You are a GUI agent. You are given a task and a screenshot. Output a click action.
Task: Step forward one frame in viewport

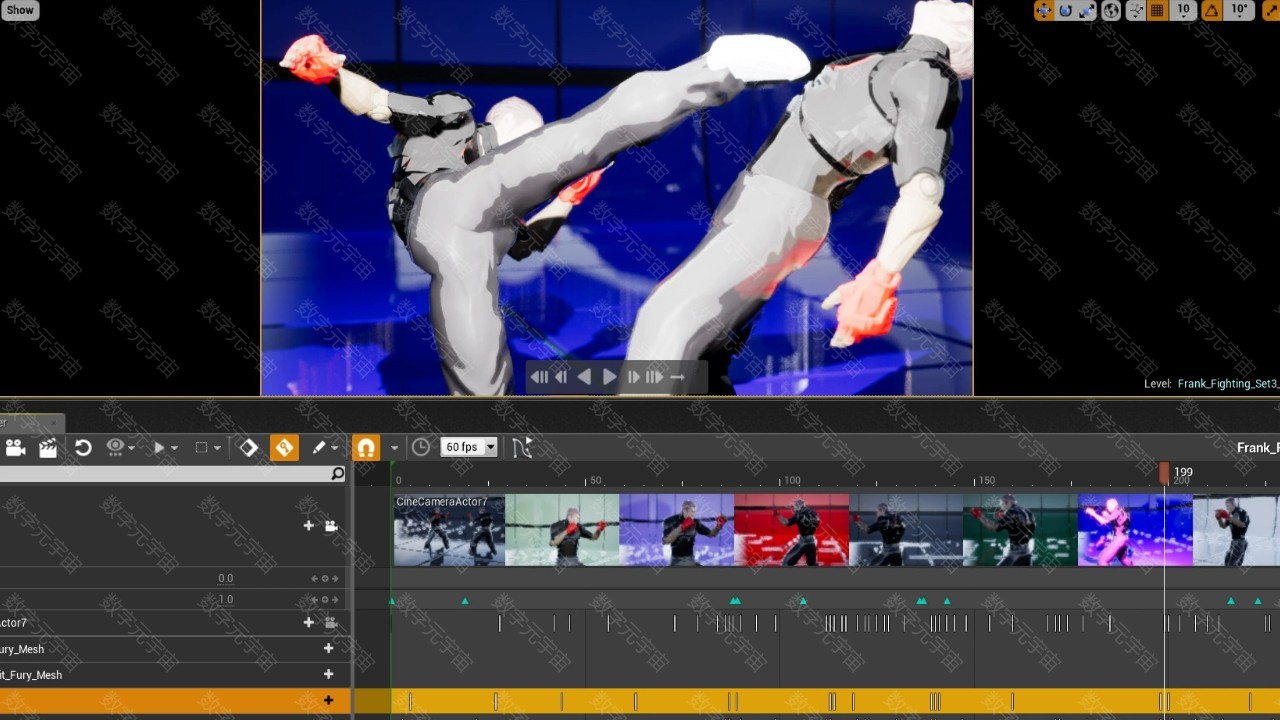633,377
